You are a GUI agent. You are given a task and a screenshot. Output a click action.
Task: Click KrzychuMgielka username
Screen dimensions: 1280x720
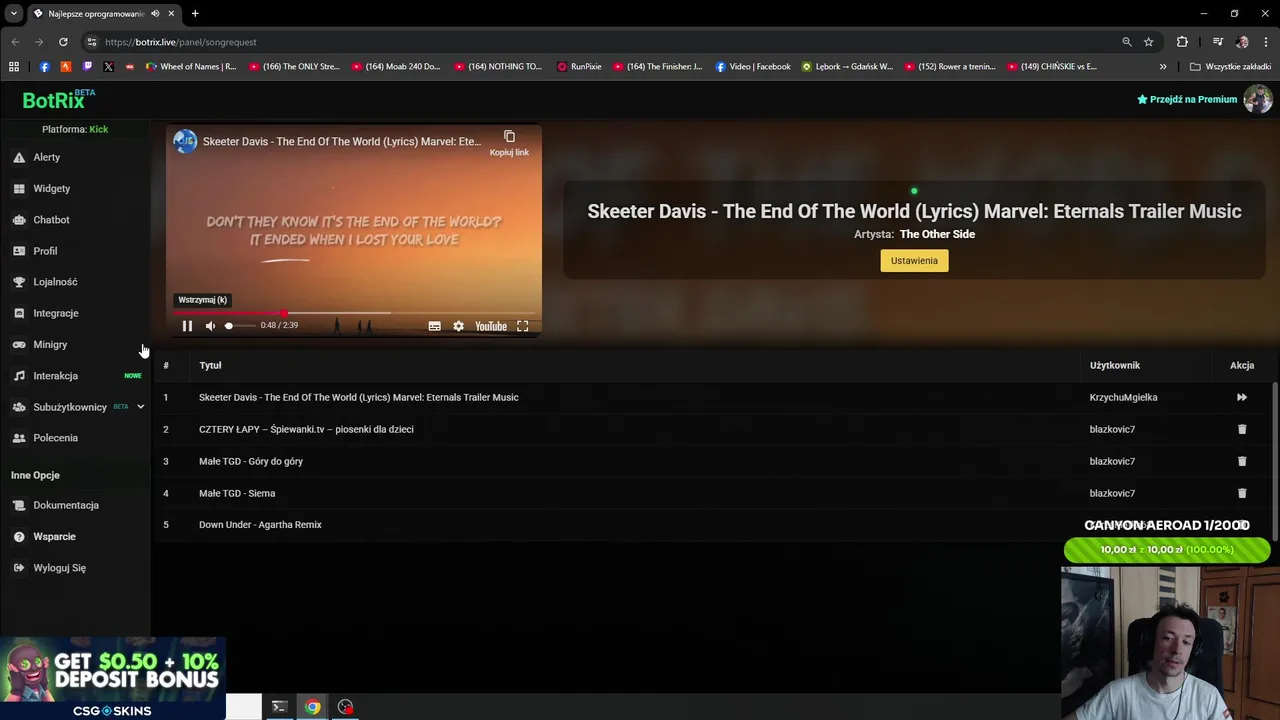1123,397
